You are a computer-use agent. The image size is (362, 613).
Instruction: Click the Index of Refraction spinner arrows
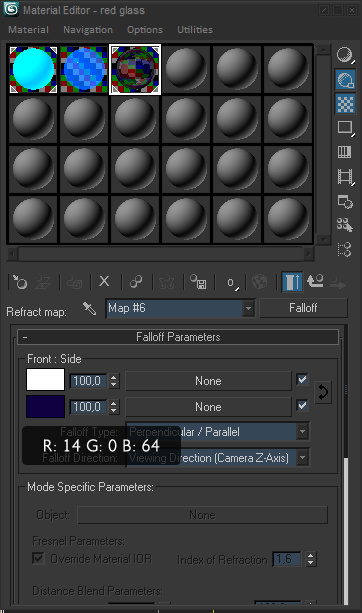(310, 559)
